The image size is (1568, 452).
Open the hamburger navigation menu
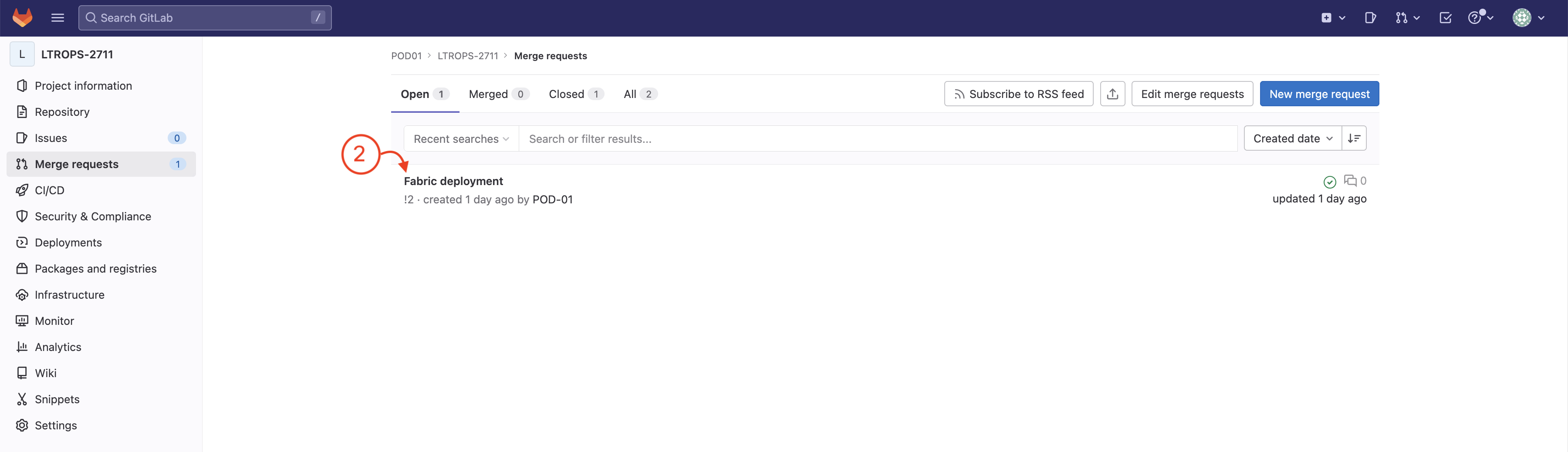(x=58, y=18)
